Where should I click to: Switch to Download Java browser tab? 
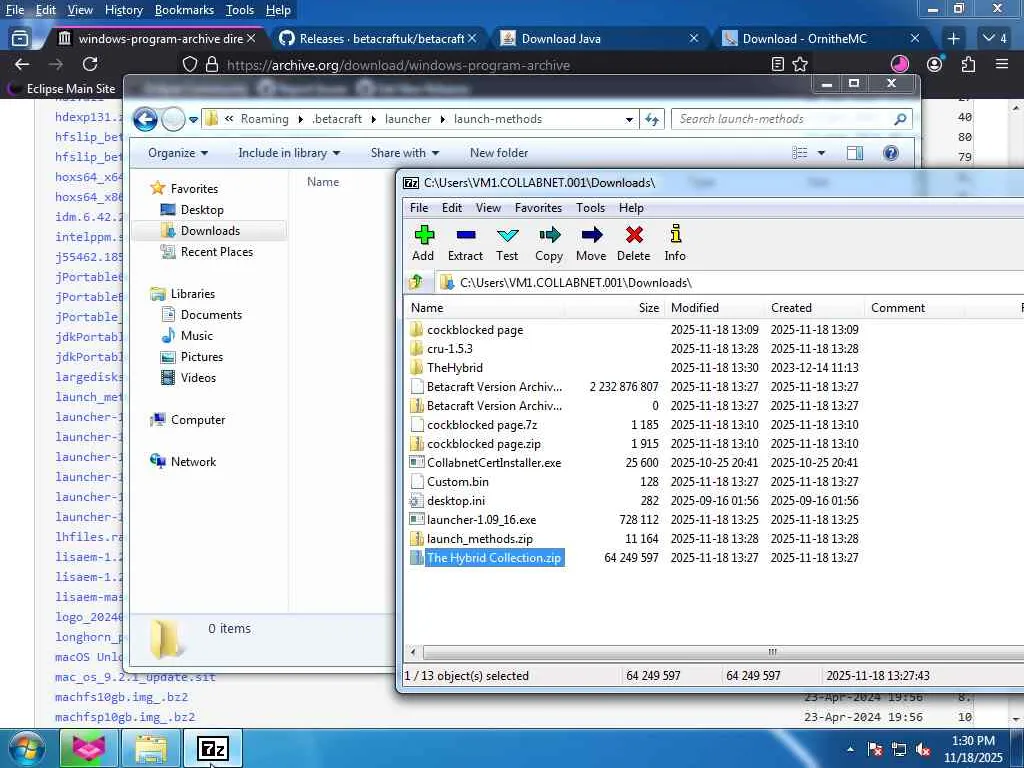(x=598, y=39)
